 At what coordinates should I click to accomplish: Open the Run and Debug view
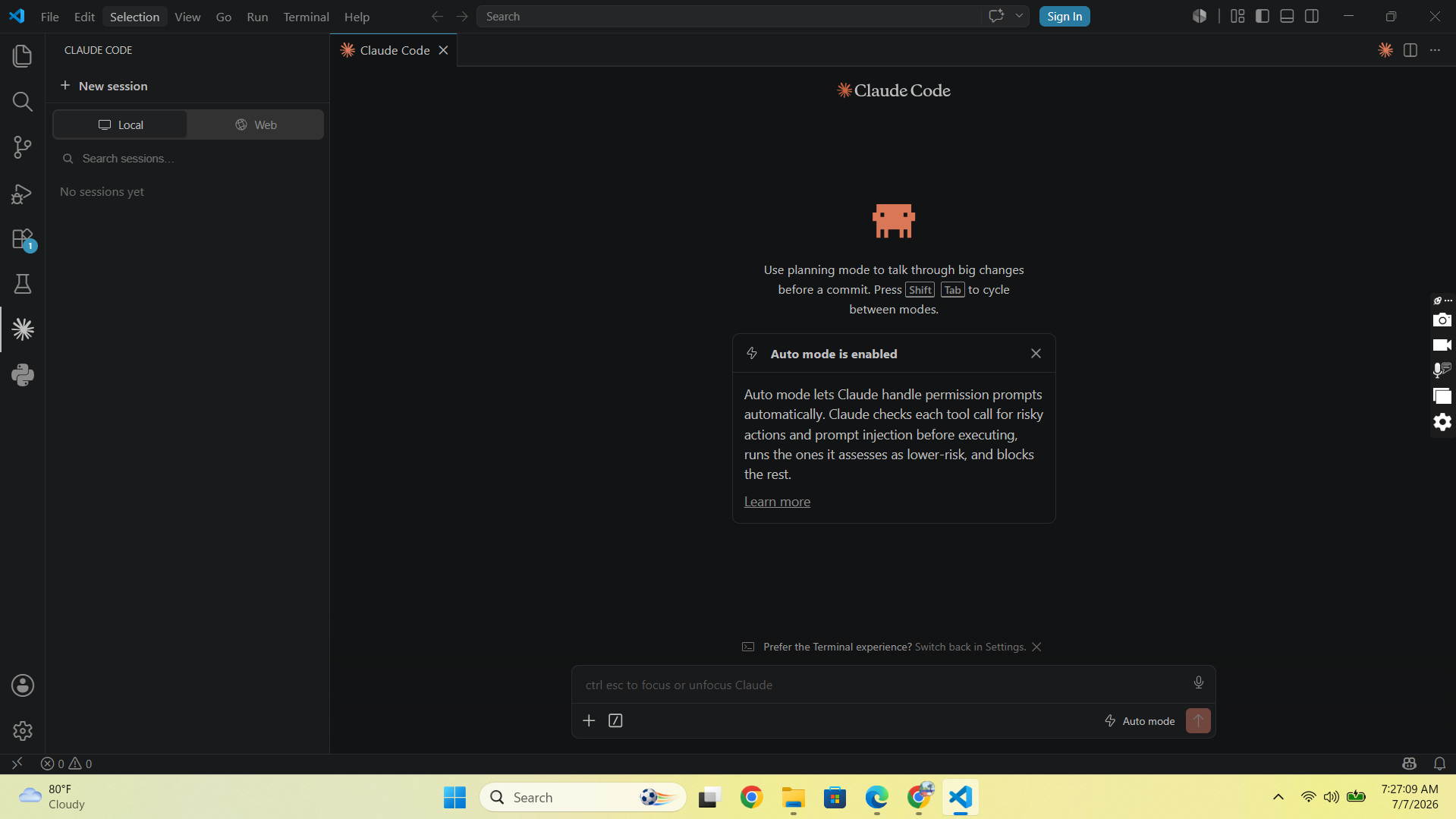[23, 194]
